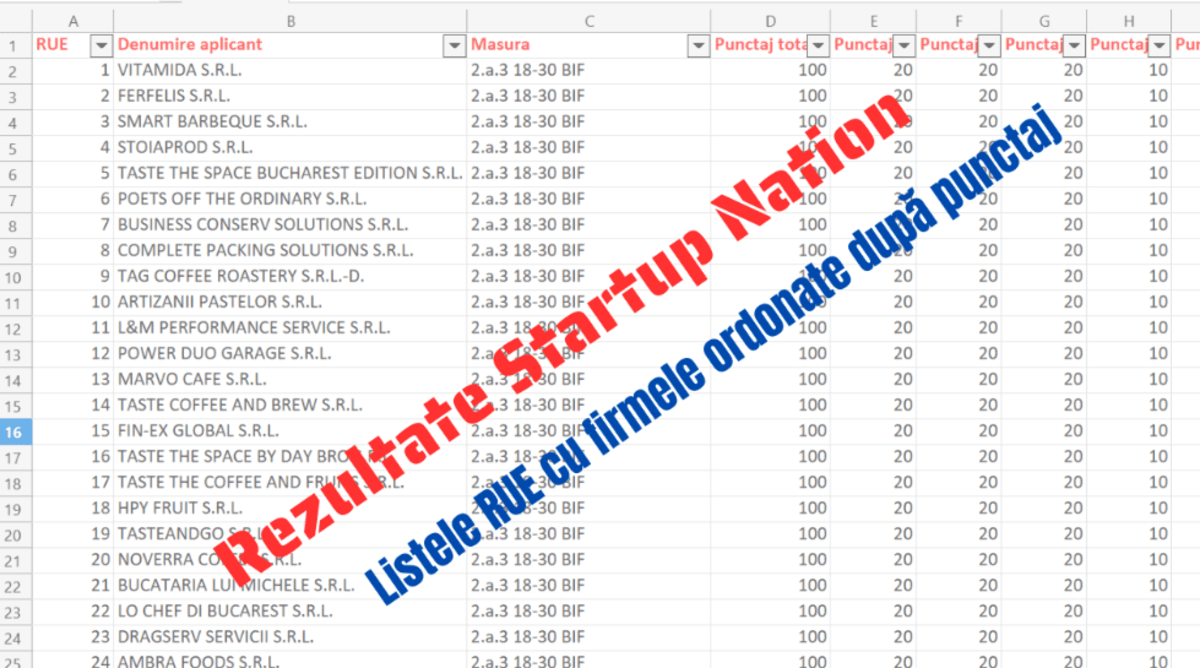Select the cell 'FERFELIS S.R.L.'

coord(291,96)
